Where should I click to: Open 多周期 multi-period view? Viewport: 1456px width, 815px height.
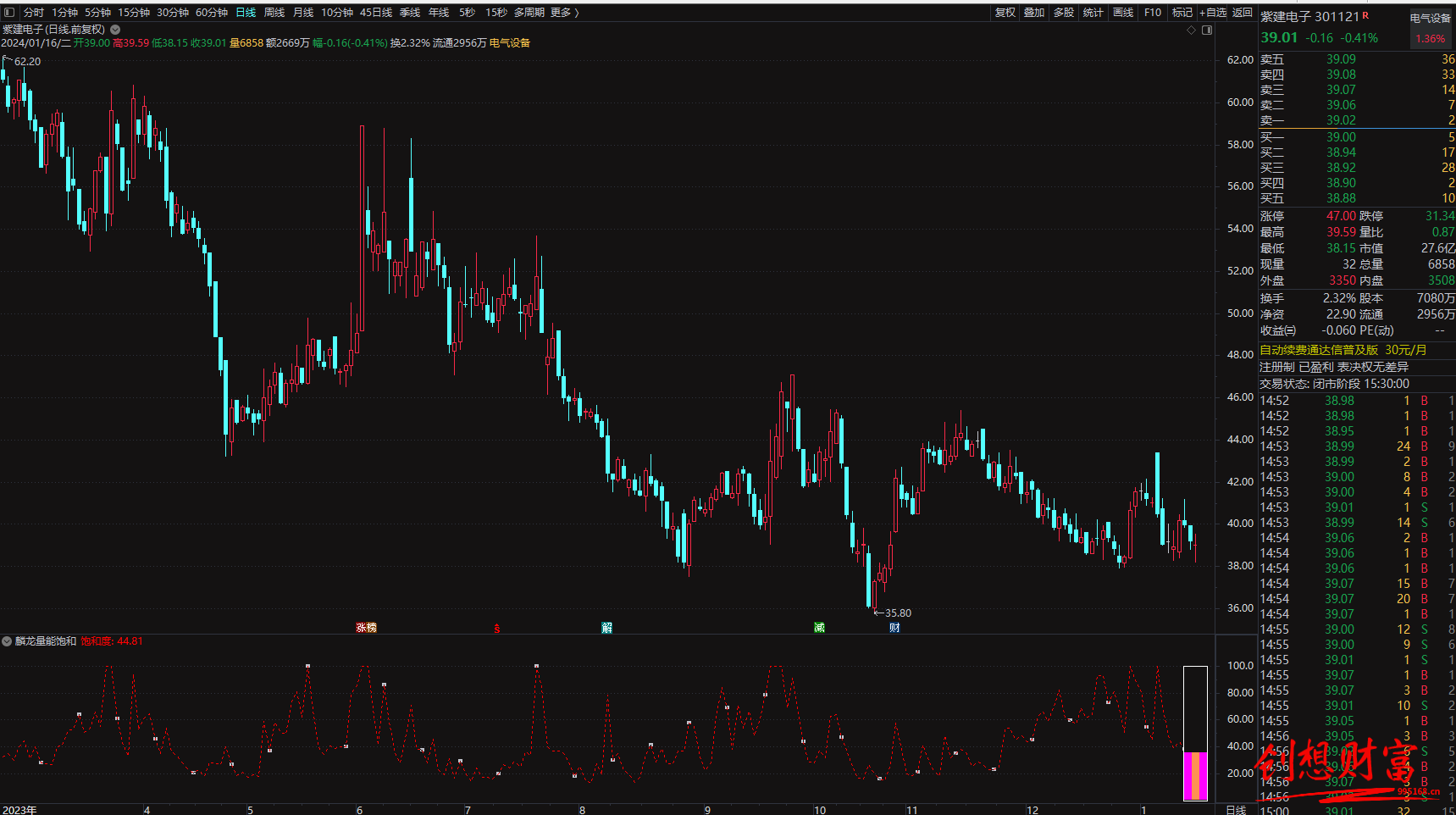pyautogui.click(x=529, y=13)
